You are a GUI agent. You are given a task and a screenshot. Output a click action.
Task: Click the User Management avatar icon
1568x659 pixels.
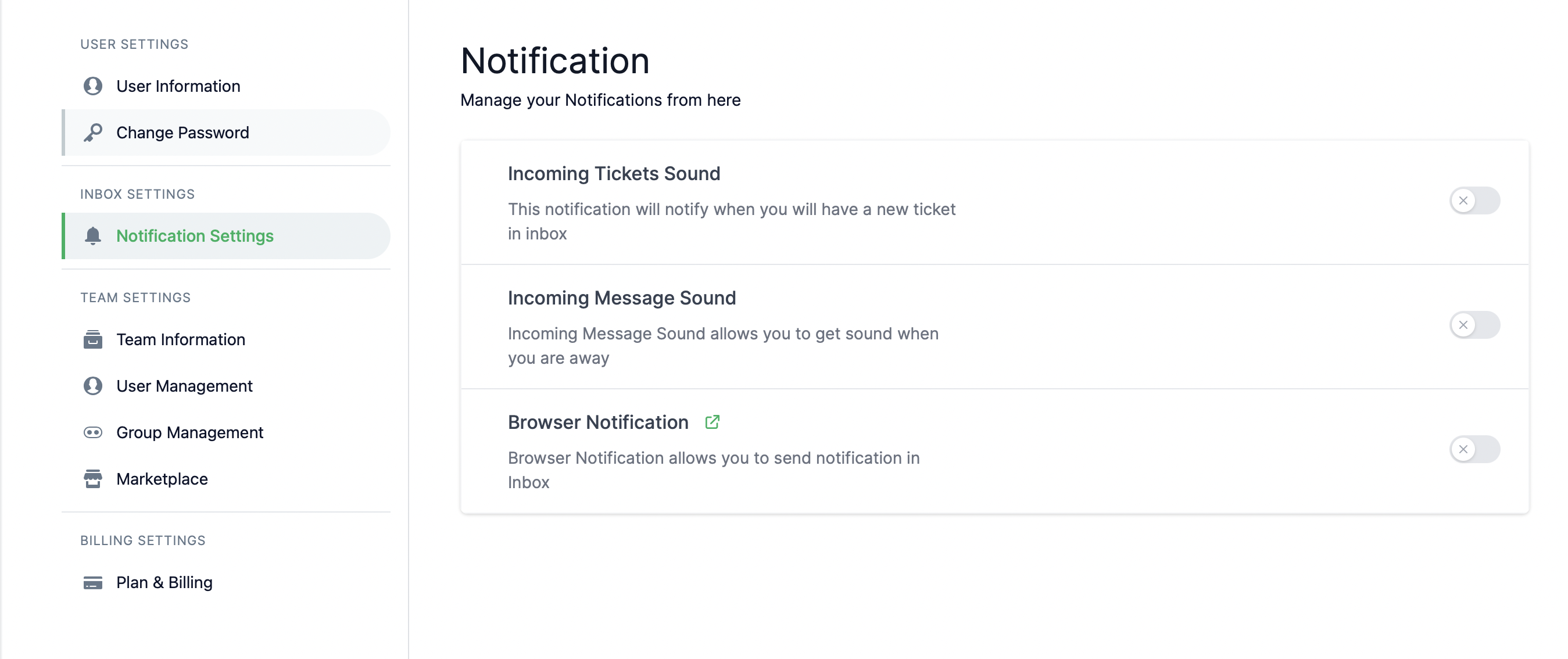click(92, 386)
